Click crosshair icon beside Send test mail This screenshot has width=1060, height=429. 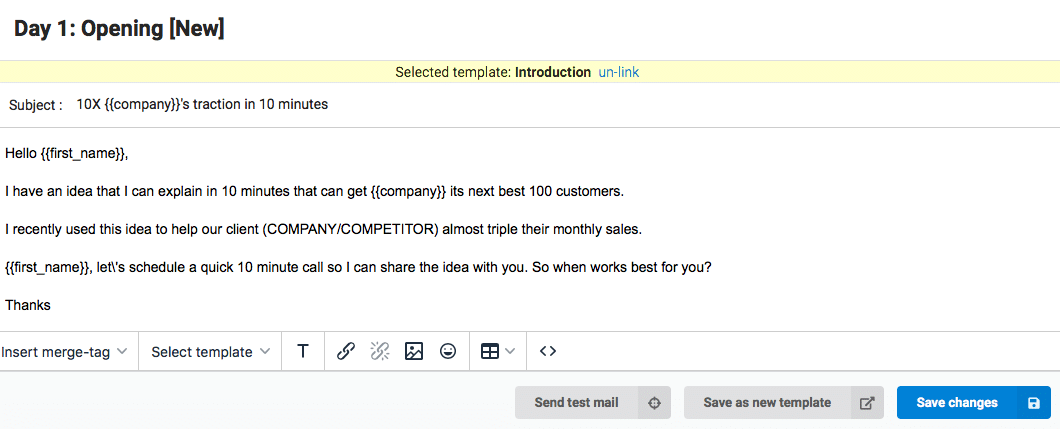tap(654, 403)
